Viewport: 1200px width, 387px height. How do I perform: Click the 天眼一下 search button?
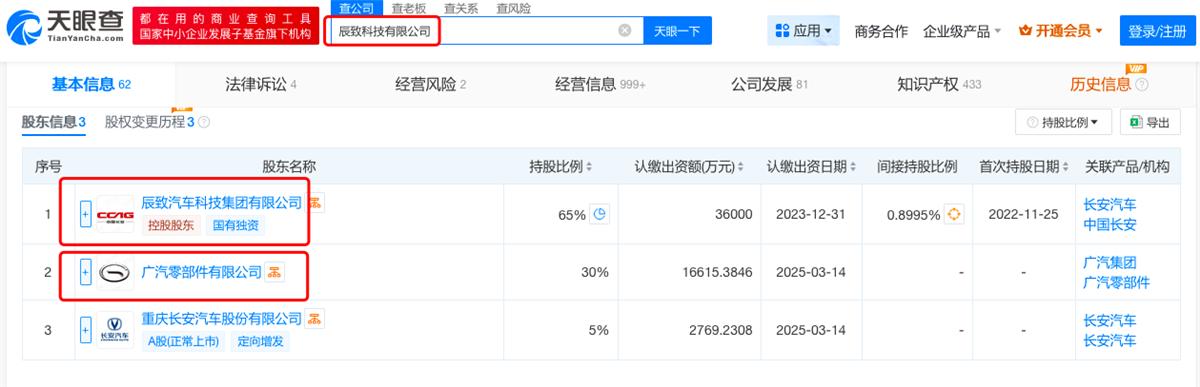[677, 31]
